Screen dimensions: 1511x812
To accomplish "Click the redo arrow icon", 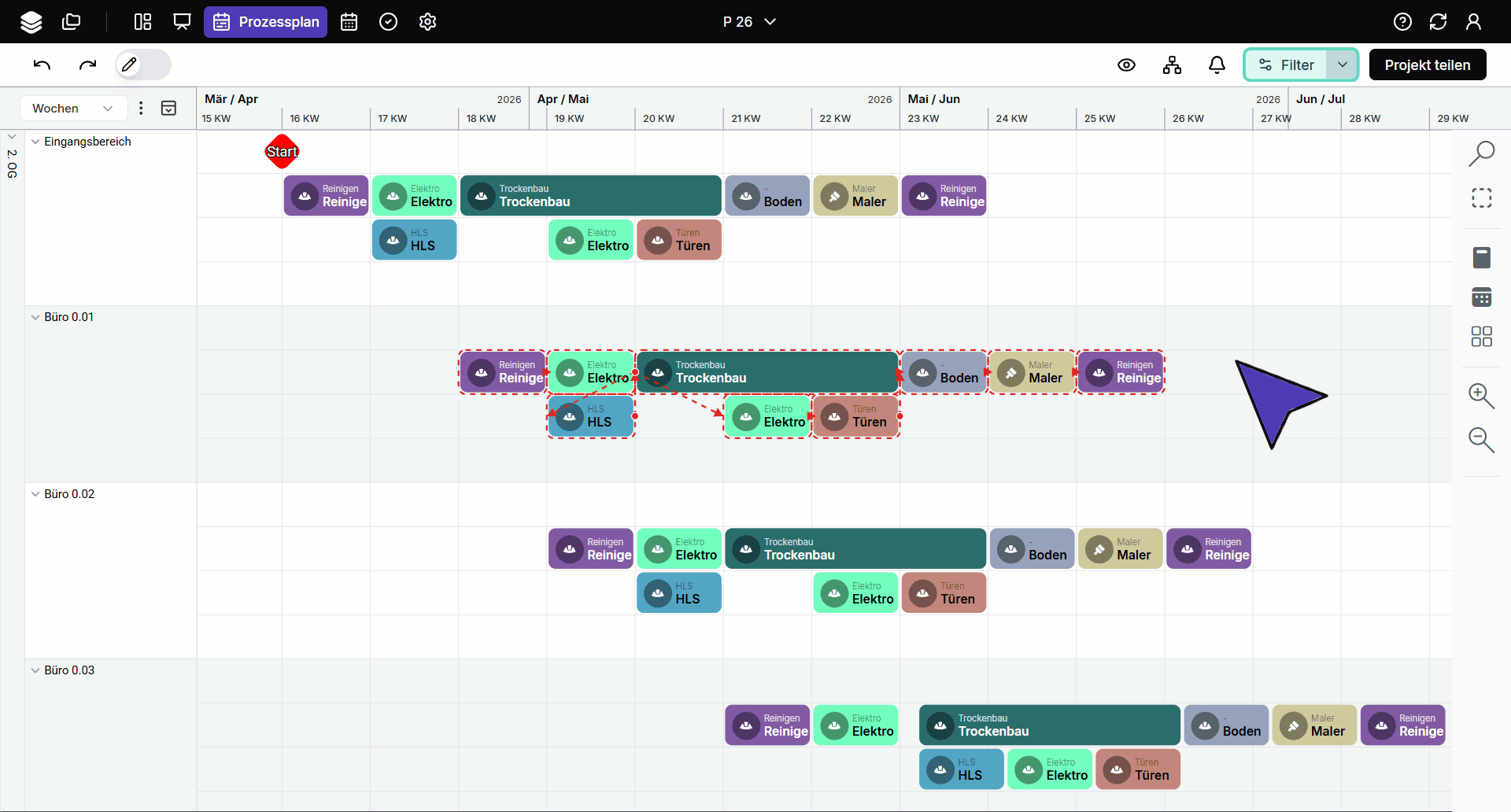I will click(87, 65).
